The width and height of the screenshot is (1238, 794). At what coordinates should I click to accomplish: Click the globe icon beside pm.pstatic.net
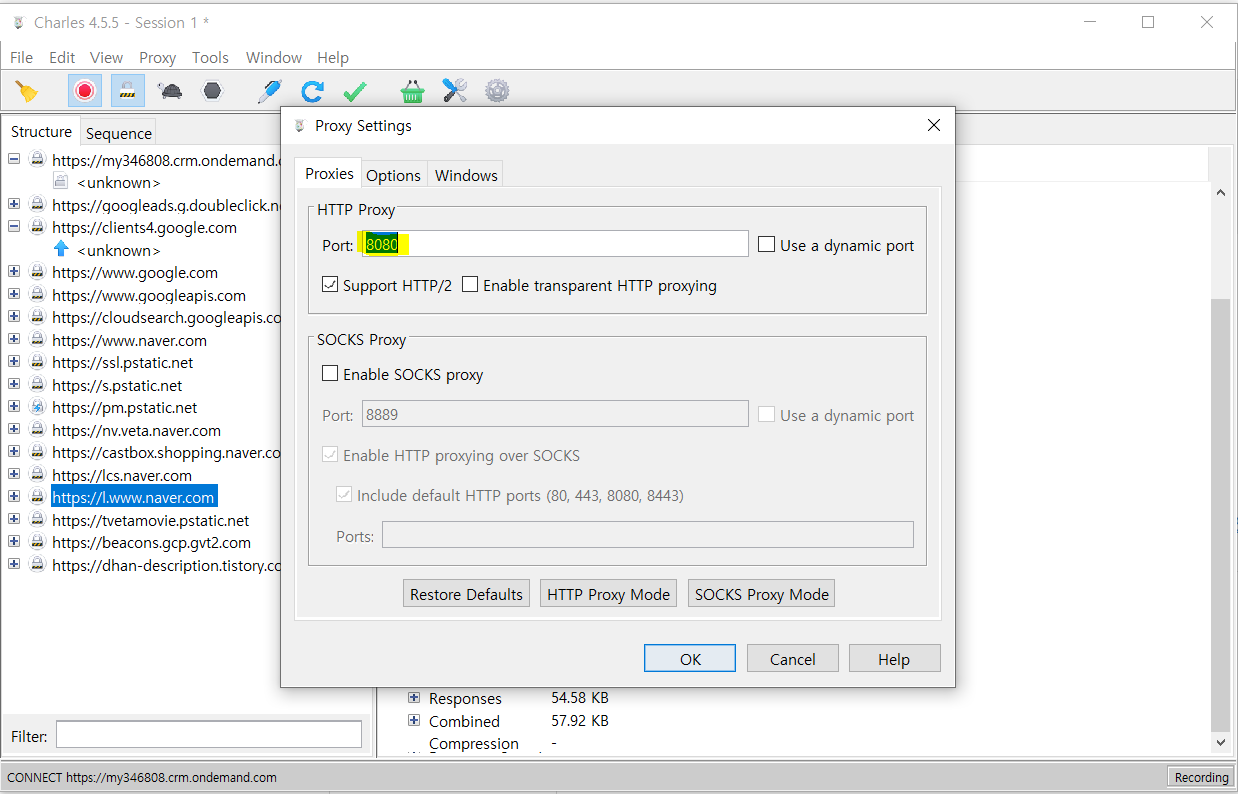coord(37,407)
